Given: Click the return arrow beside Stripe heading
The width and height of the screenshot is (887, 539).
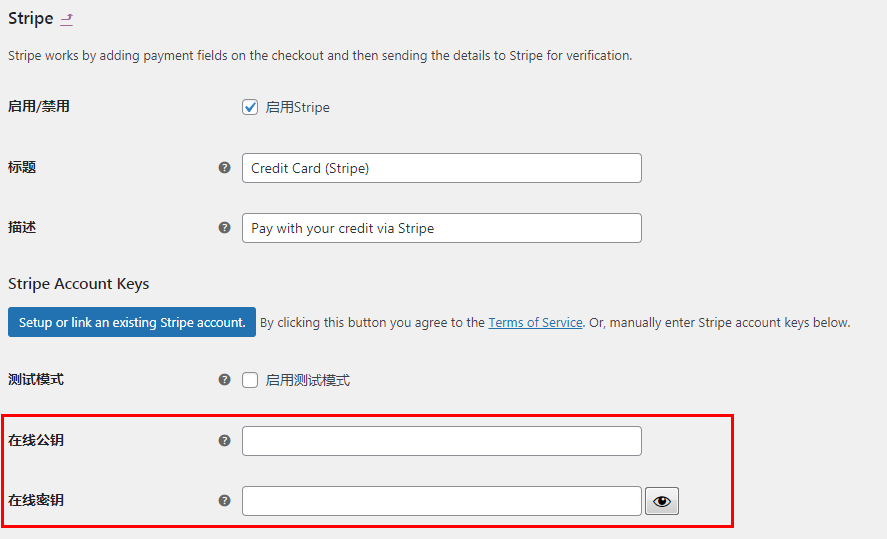Looking at the screenshot, I should point(67,19).
